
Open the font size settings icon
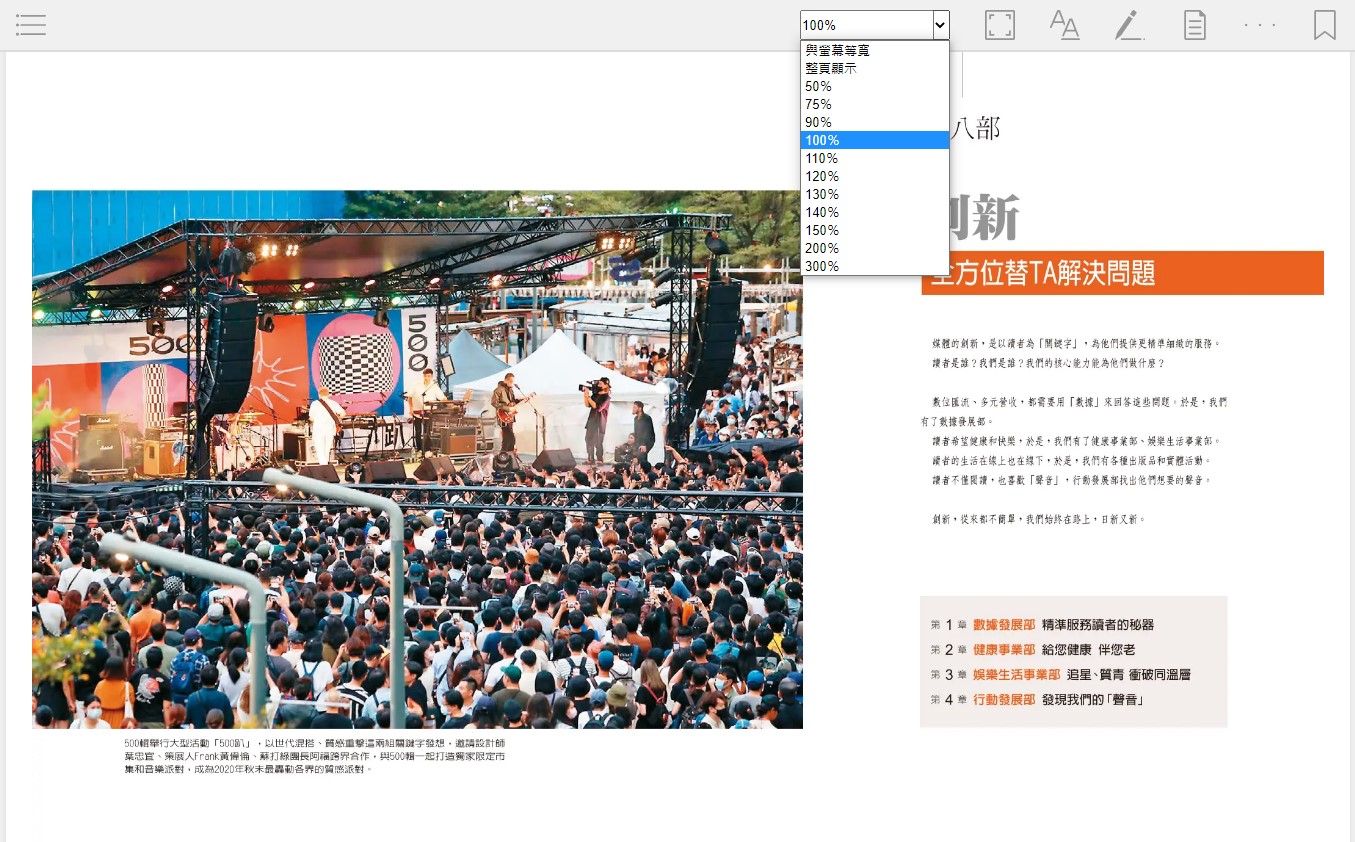pos(1064,25)
